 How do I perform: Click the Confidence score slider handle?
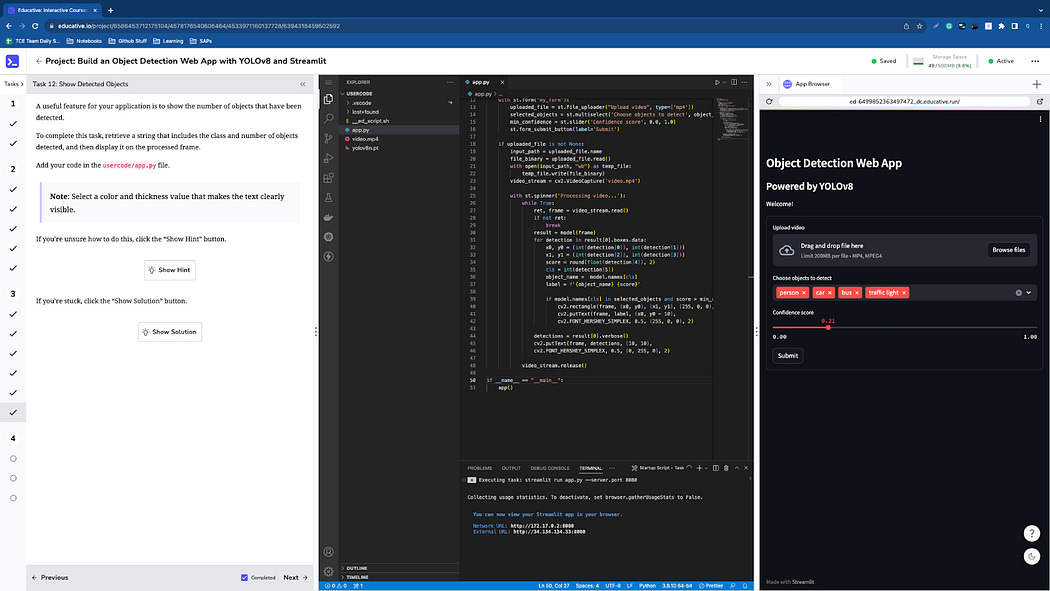pyautogui.click(x=828, y=327)
